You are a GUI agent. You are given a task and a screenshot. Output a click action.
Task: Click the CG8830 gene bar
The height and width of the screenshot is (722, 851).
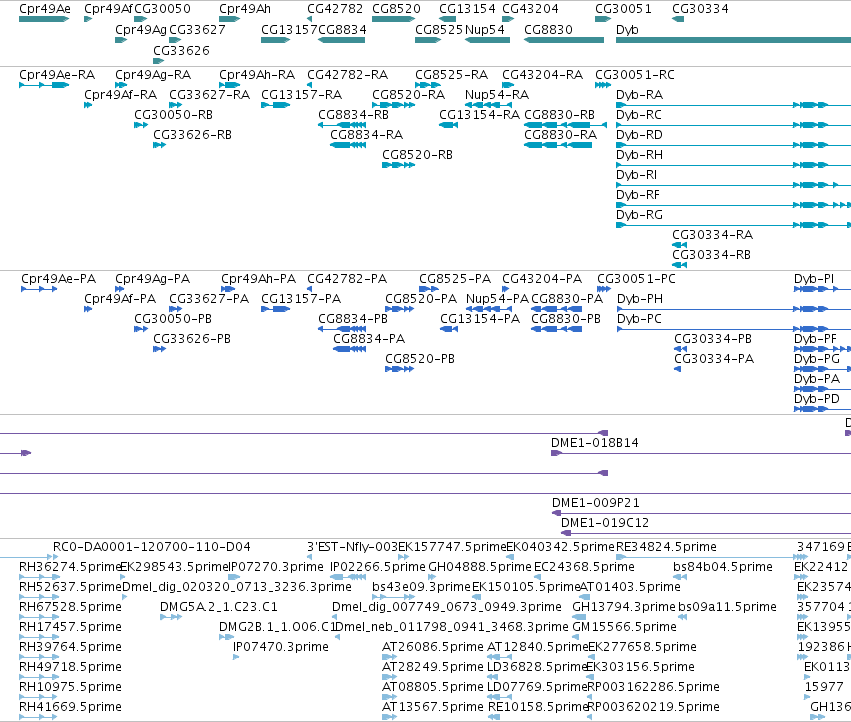(564, 40)
